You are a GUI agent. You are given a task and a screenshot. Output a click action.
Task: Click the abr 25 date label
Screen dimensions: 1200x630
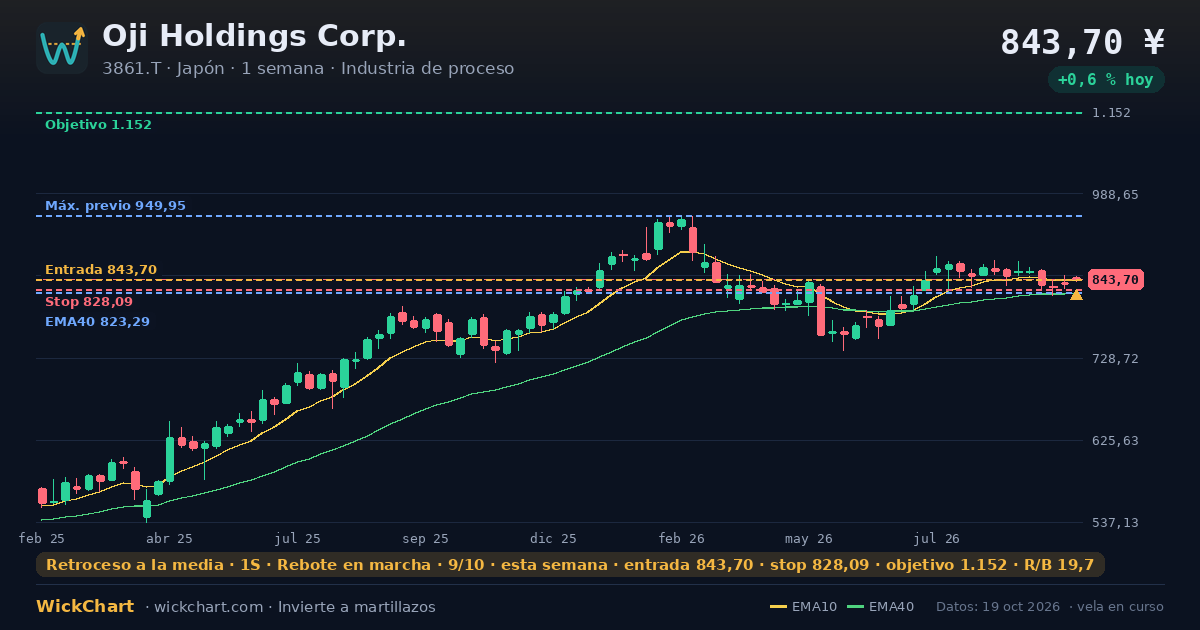[x=170, y=538]
